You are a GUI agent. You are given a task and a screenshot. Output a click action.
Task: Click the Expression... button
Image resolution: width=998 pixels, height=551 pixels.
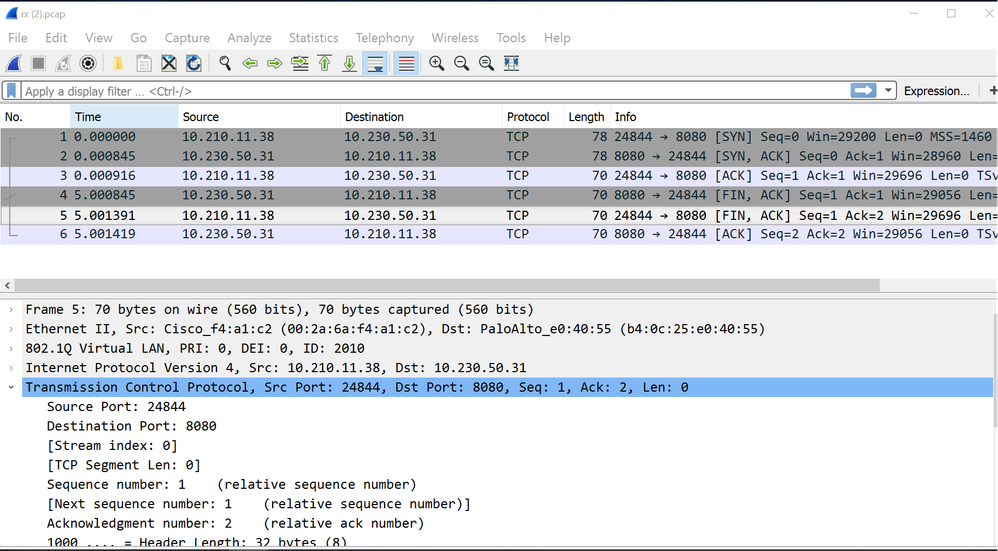pyautogui.click(x=936, y=91)
